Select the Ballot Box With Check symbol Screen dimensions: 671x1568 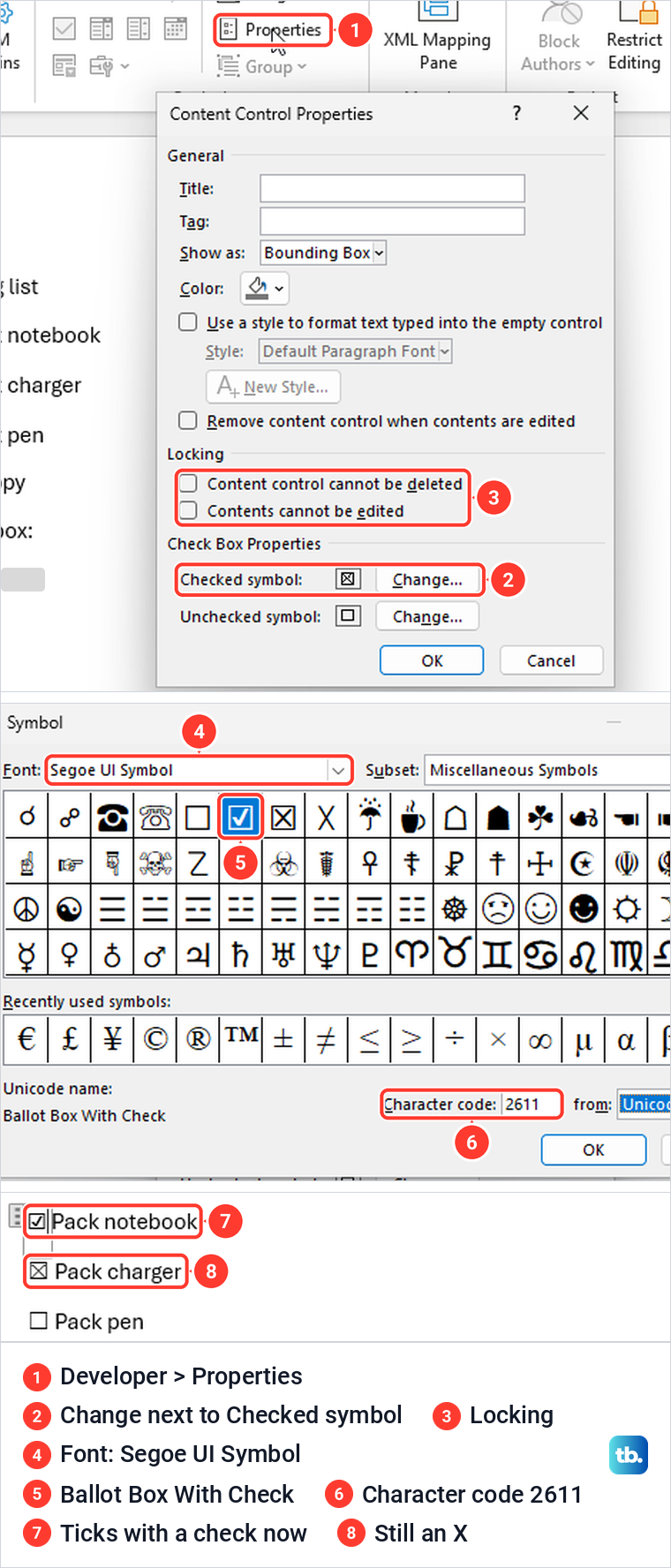pyautogui.click(x=240, y=817)
